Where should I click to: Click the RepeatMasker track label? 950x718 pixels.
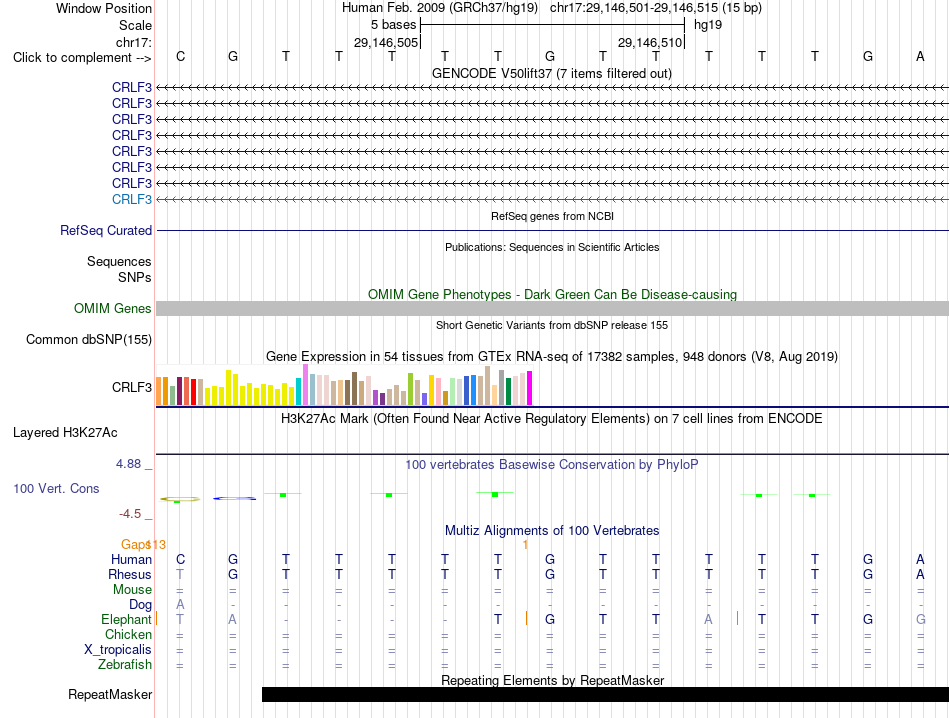click(x=110, y=694)
